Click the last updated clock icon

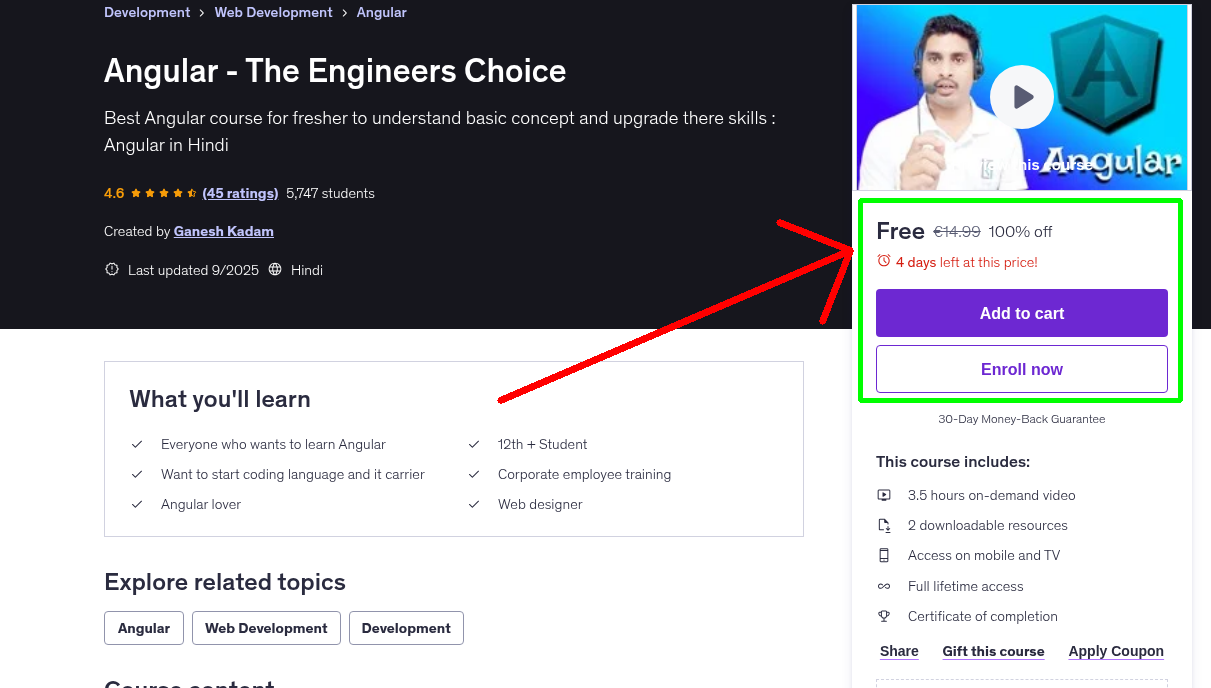click(111, 269)
